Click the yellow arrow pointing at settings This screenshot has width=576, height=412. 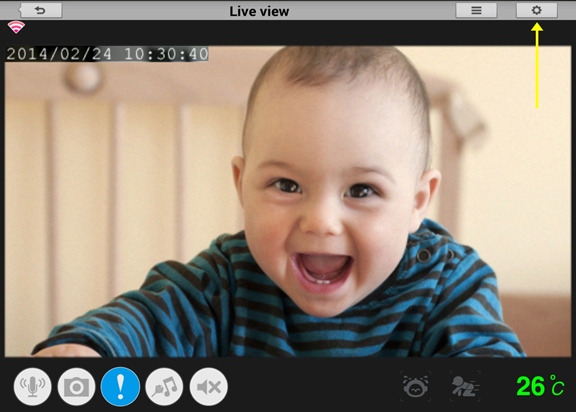click(x=537, y=65)
